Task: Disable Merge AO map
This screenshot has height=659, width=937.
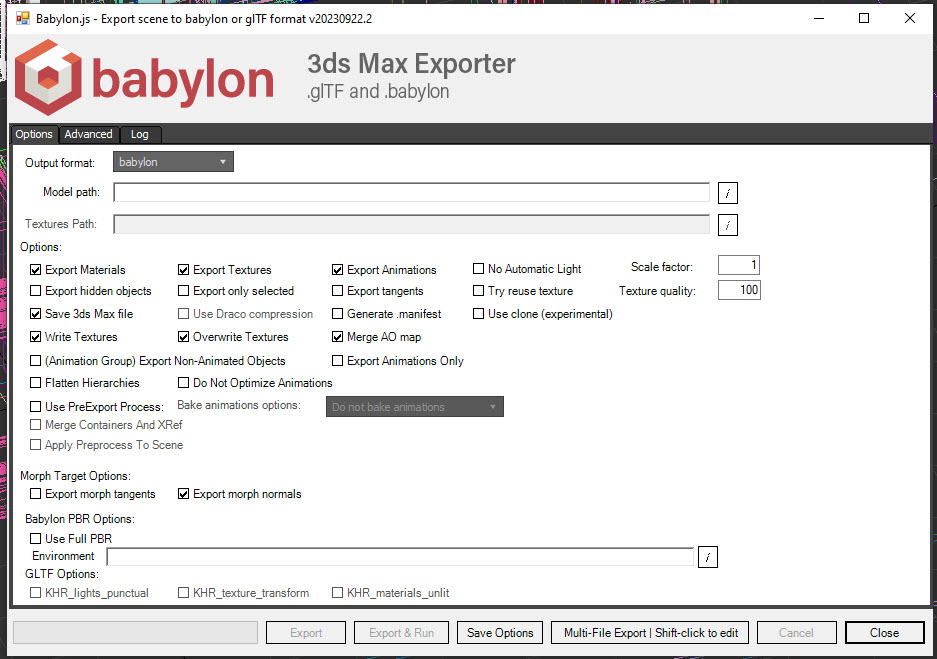Action: click(337, 336)
